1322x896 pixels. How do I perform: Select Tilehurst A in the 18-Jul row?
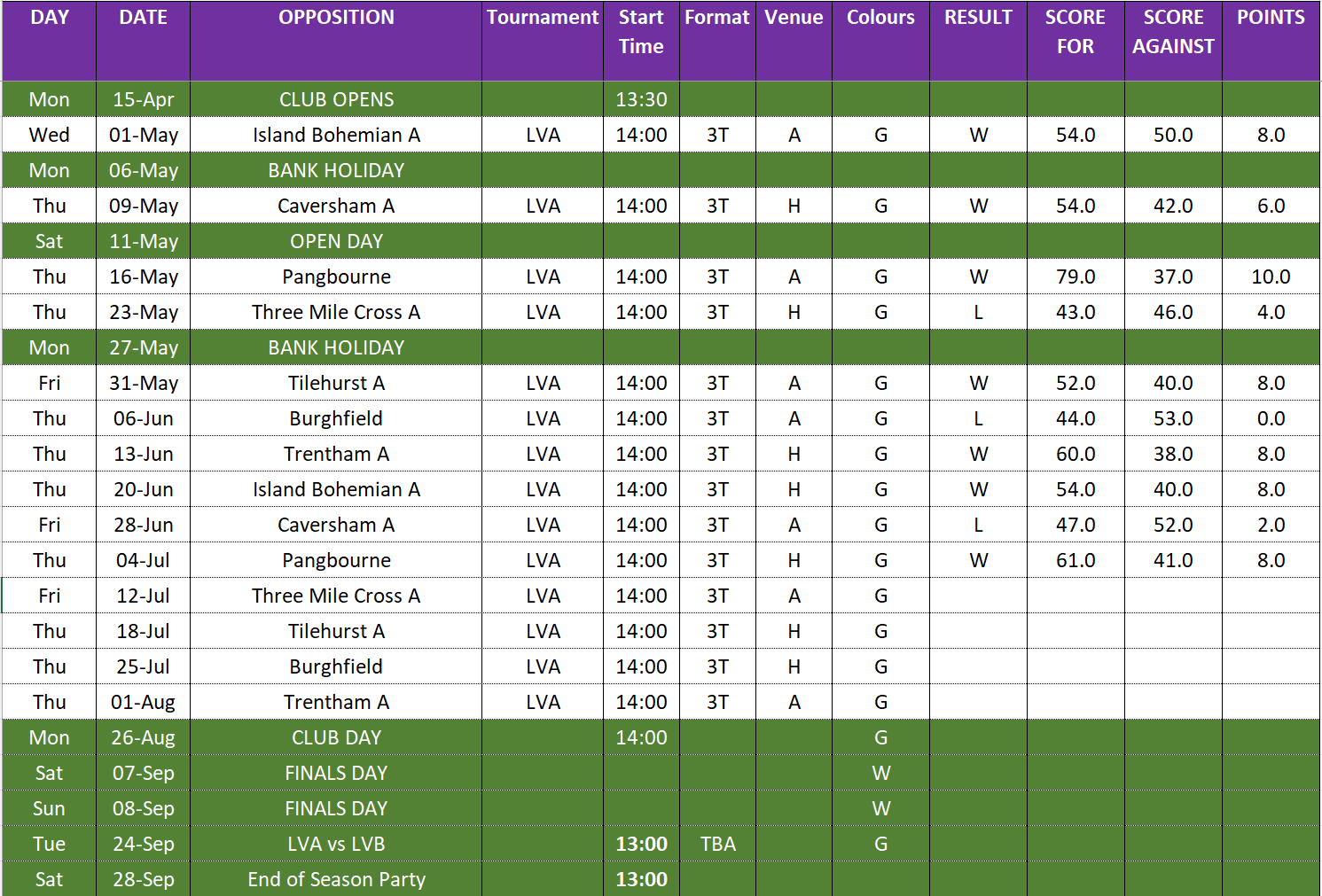pyautogui.click(x=336, y=631)
